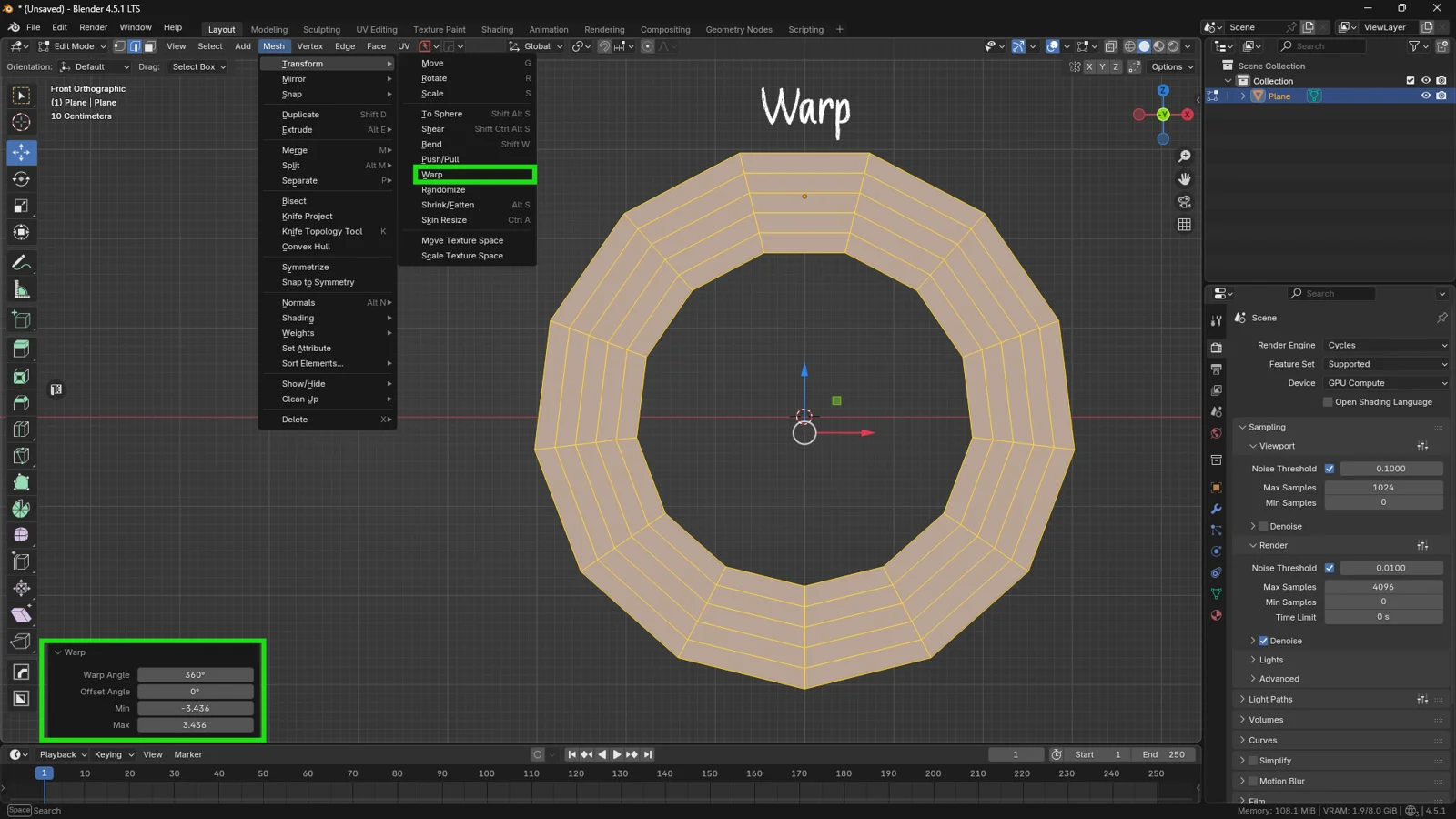Expand the Volumes panel

tap(1265, 720)
